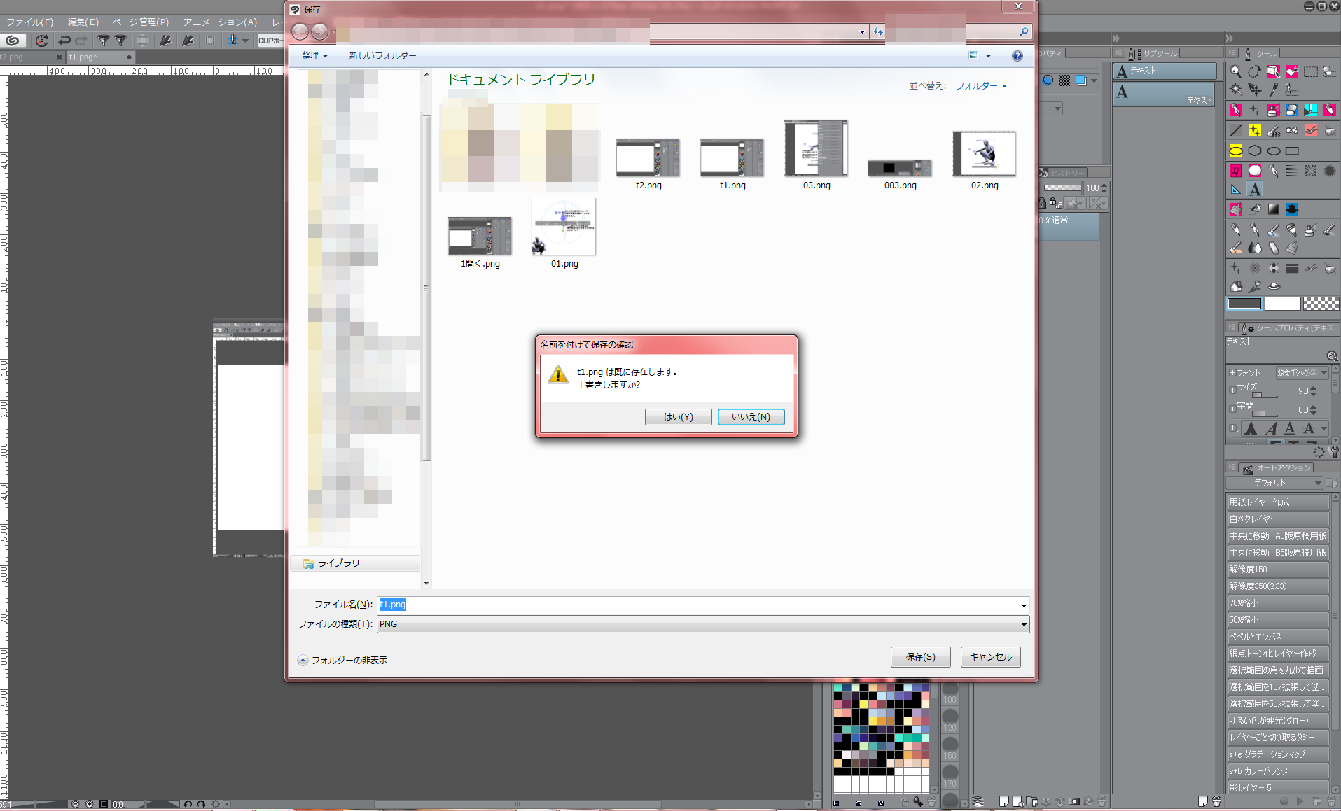Screen dimensions: 1341x811
Task: Select the dark main color swatch
Action: click(x=1245, y=304)
